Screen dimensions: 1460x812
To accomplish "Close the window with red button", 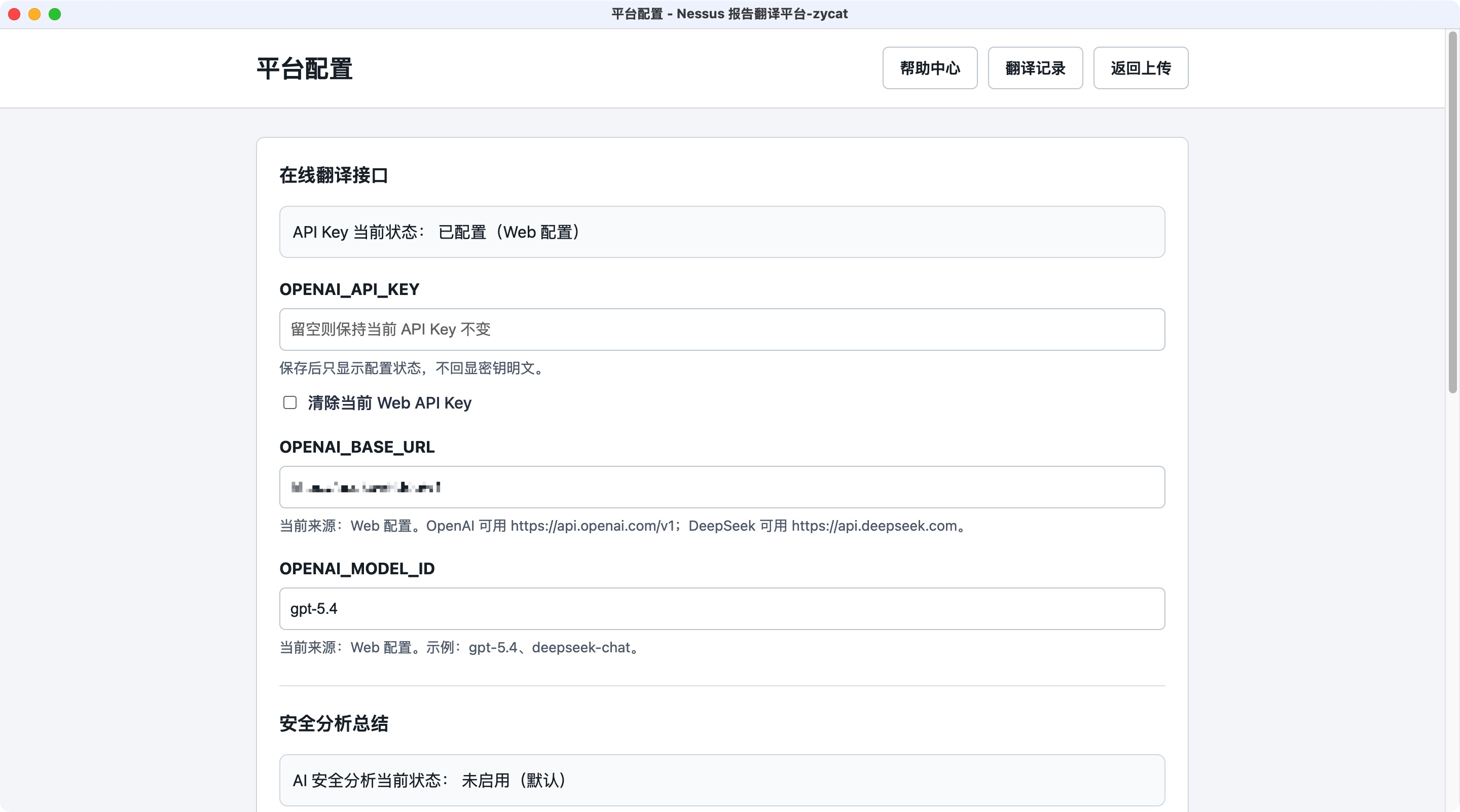I will 14,14.
